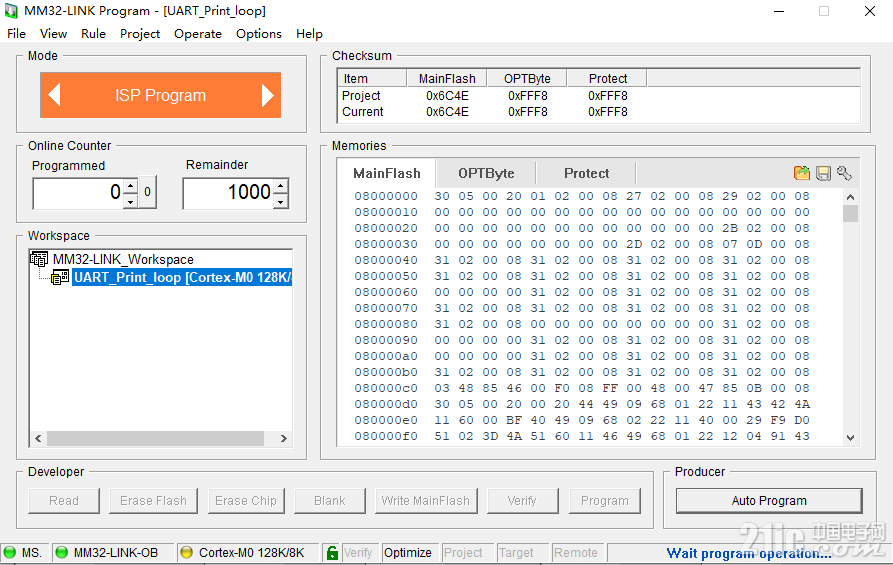The image size is (893, 565).
Task: Click the ISP Program mode button
Action: [x=161, y=95]
